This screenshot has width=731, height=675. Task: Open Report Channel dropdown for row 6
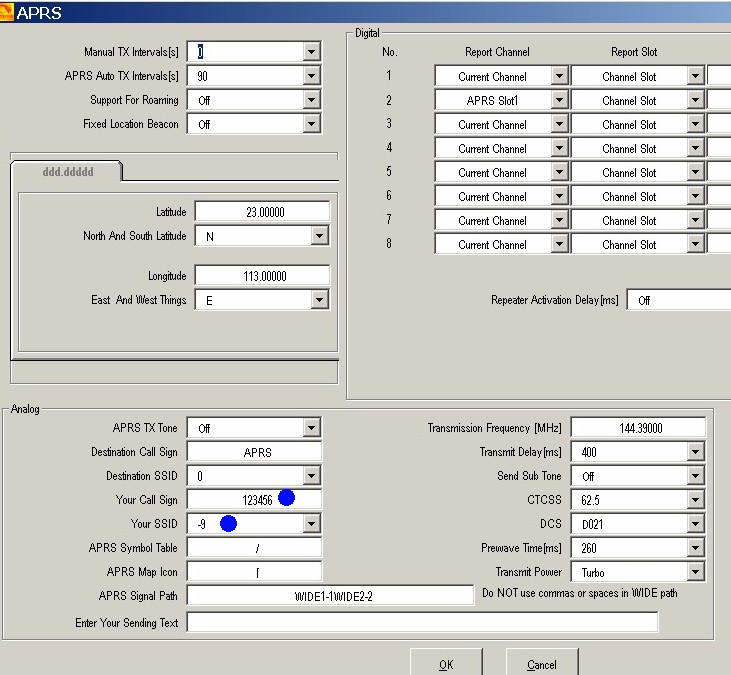tap(559, 196)
